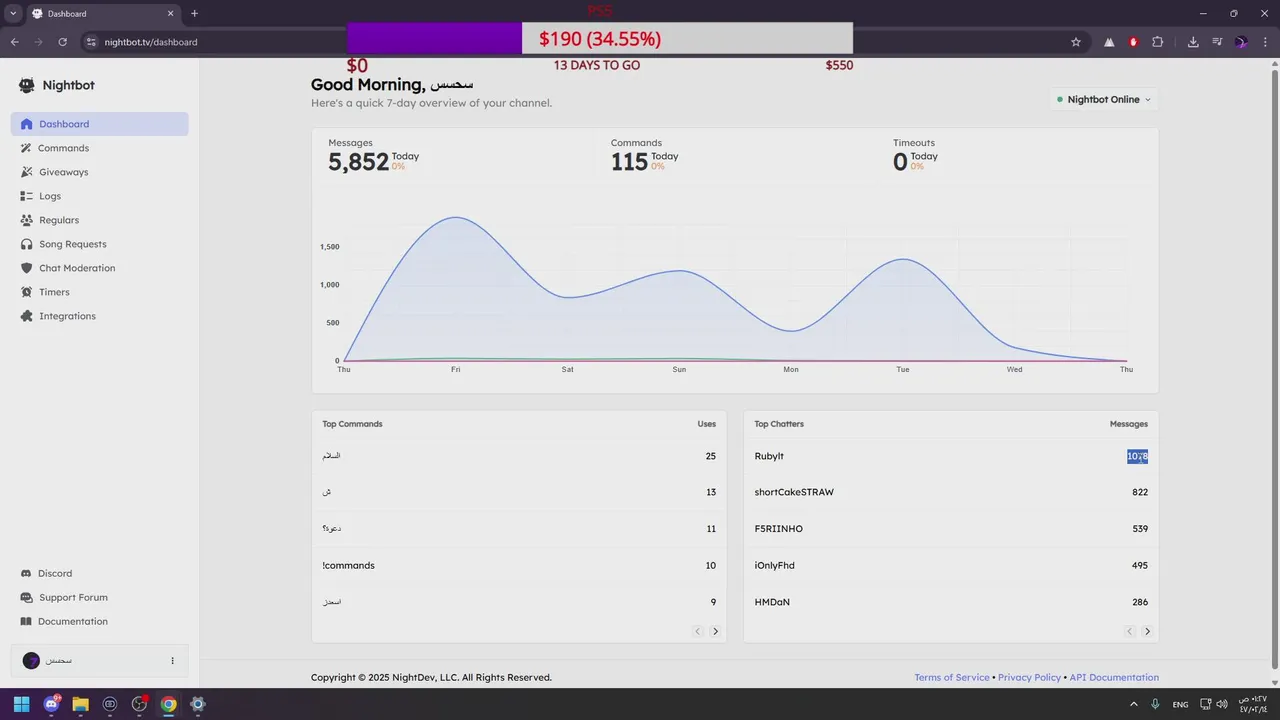Viewport: 1280px width, 720px height.
Task: Open the Integrations page
Action: [x=99, y=316]
